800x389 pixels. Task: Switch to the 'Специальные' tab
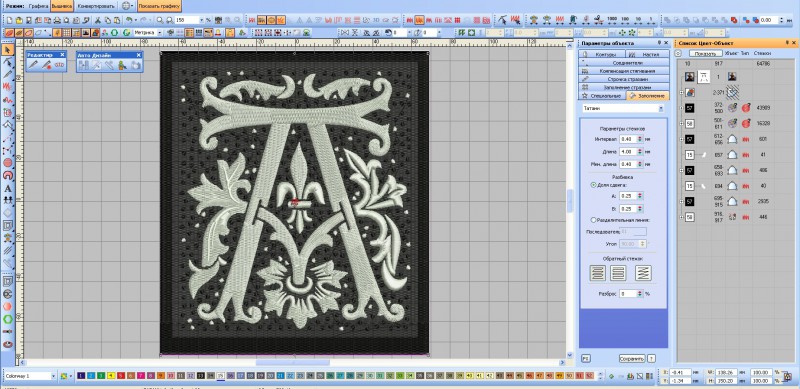click(x=602, y=95)
